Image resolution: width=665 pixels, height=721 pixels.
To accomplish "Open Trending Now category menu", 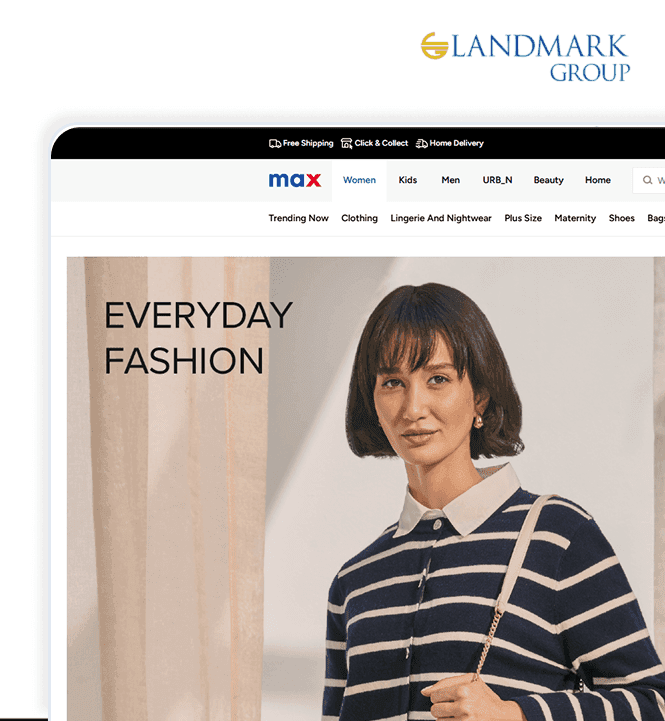I will pyautogui.click(x=298, y=218).
